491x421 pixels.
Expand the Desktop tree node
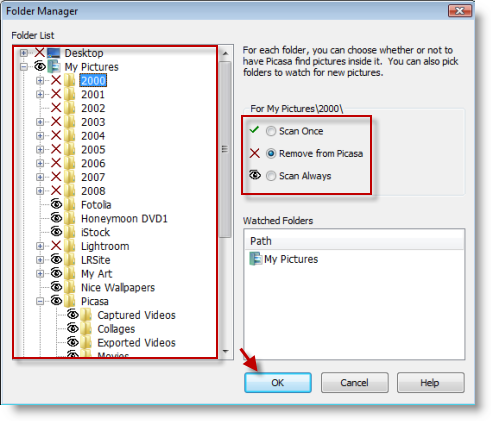pos(24,53)
